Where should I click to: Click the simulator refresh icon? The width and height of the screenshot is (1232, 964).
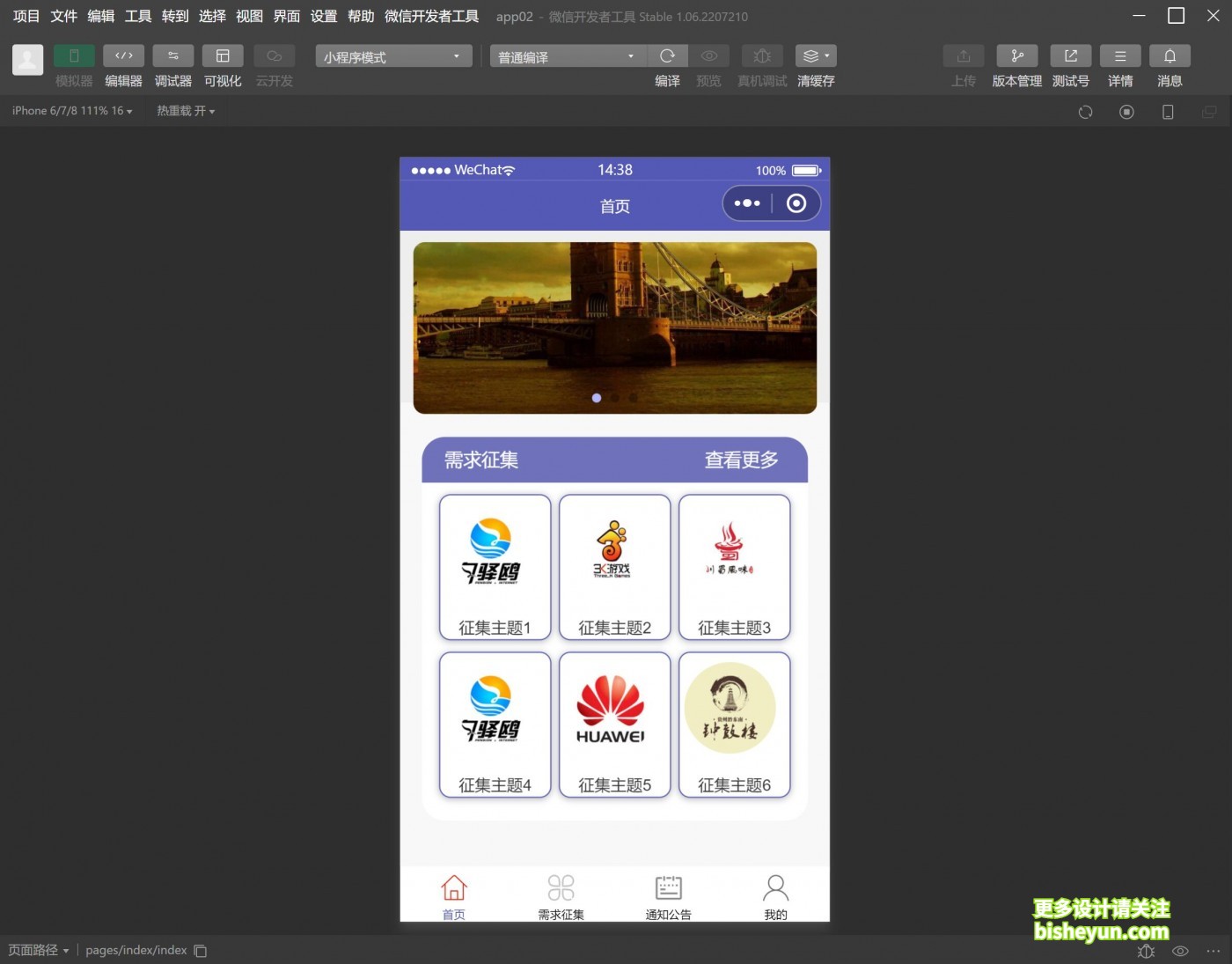coord(1085,112)
